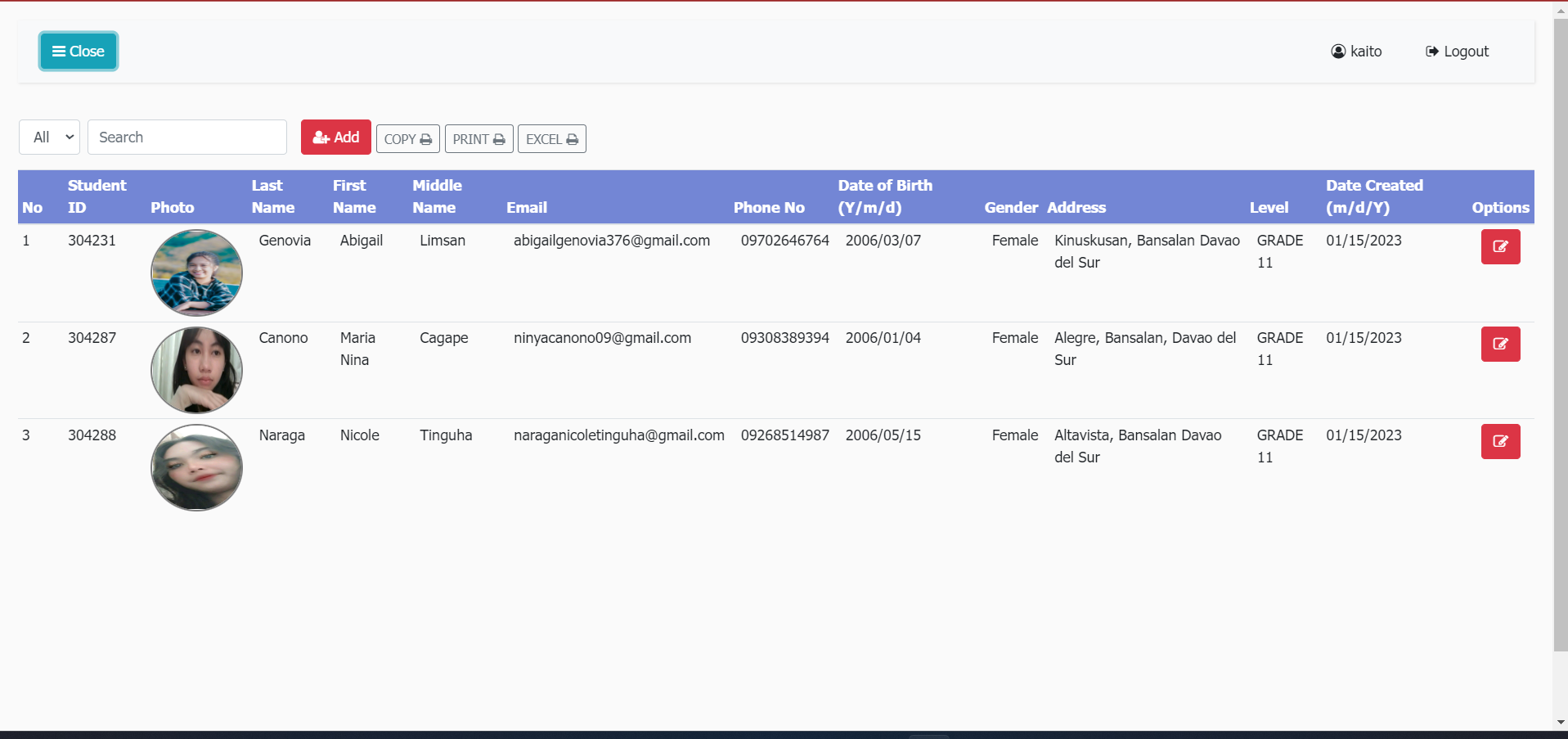The width and height of the screenshot is (1568, 739).
Task: Click the printer icon inside the COPY button
Action: [x=428, y=138]
